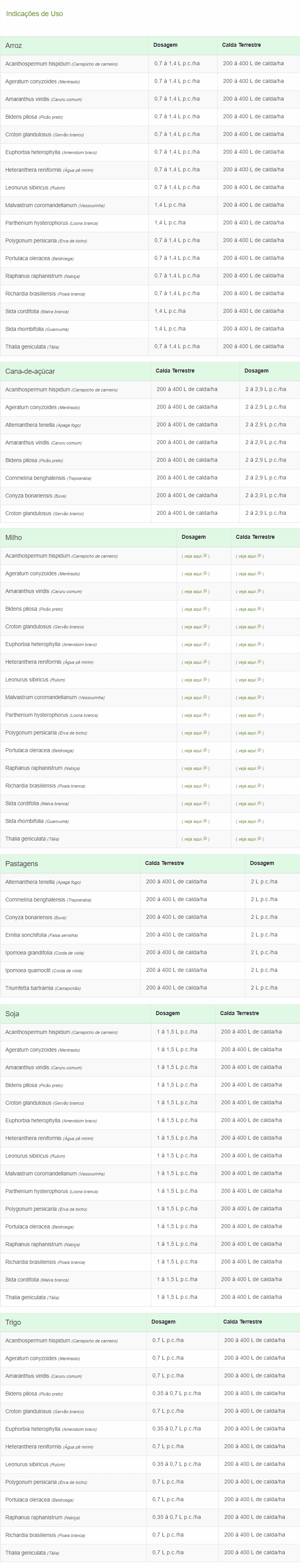The width and height of the screenshot is (300, 1568).
Task: Click the 'Indicações de Uso' heading
Action: 34,13
